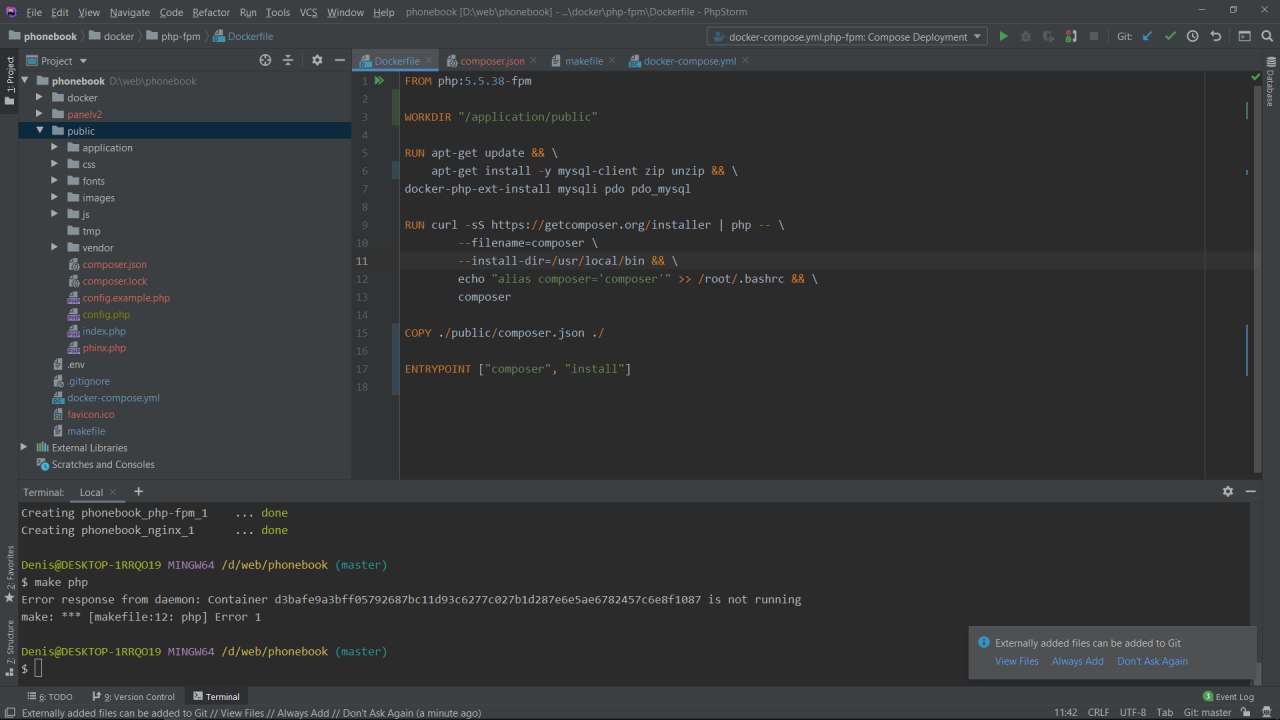The image size is (1280, 720).
Task: Click UTF-8 encoding status
Action: click(x=1133, y=712)
